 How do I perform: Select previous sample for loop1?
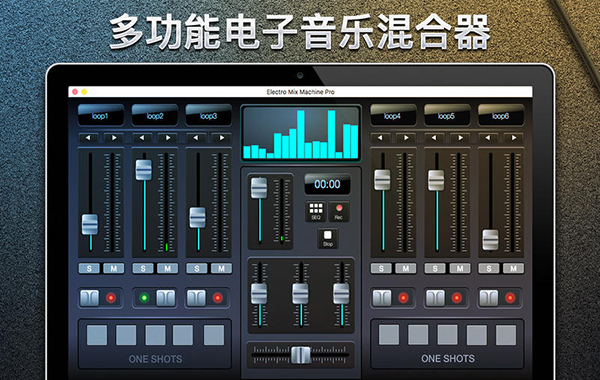point(88,138)
